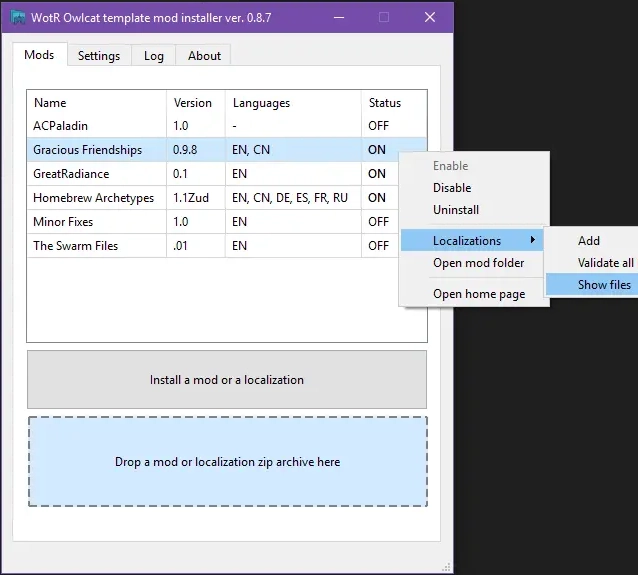Choose Disable in the context menu
Screen dimensions: 638x575
(x=452, y=188)
